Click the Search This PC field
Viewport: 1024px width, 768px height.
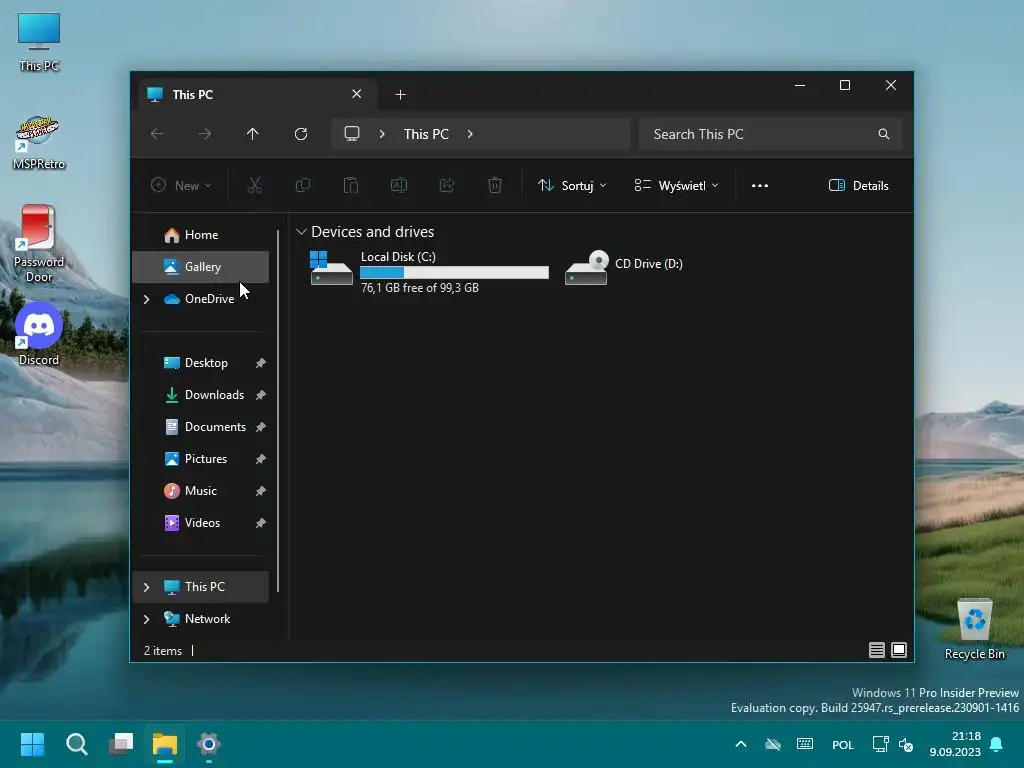[770, 134]
